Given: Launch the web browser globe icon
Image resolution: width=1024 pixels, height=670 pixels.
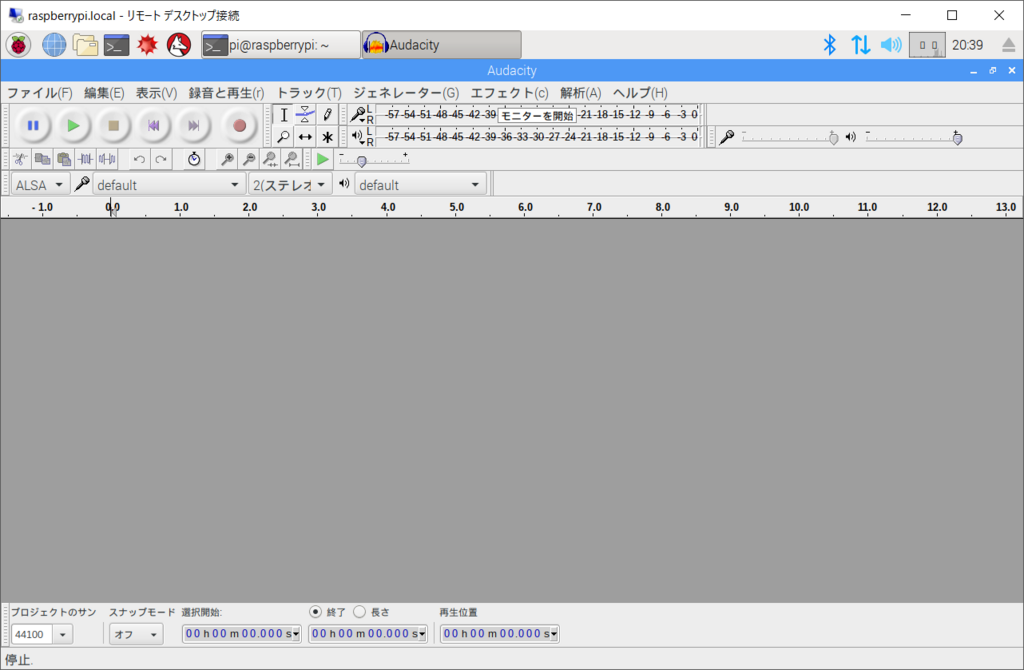Looking at the screenshot, I should 54,45.
